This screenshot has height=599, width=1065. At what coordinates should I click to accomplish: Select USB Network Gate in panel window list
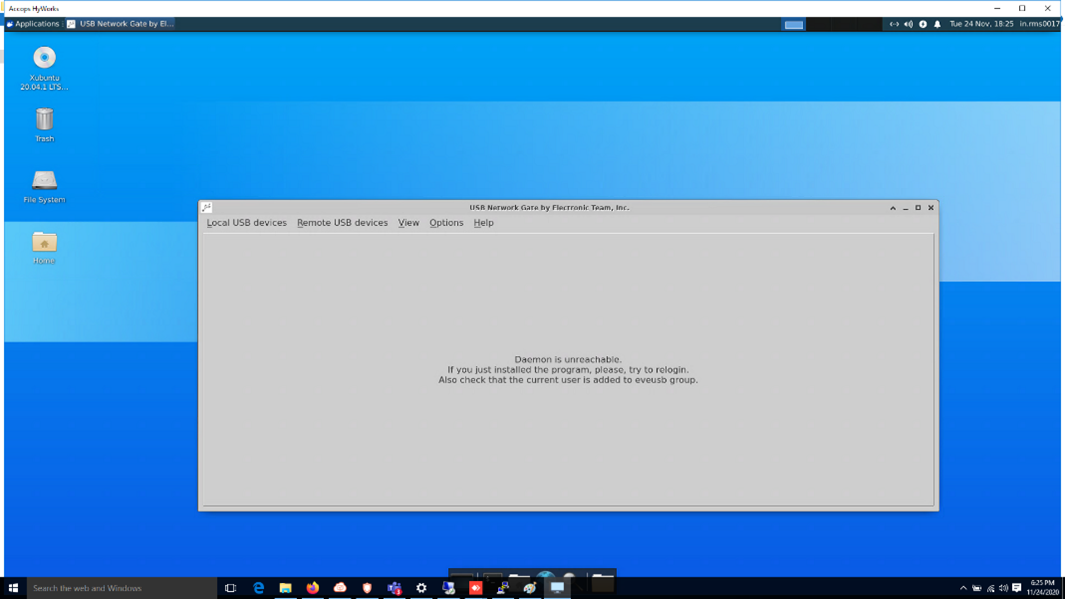pyautogui.click(x=120, y=24)
